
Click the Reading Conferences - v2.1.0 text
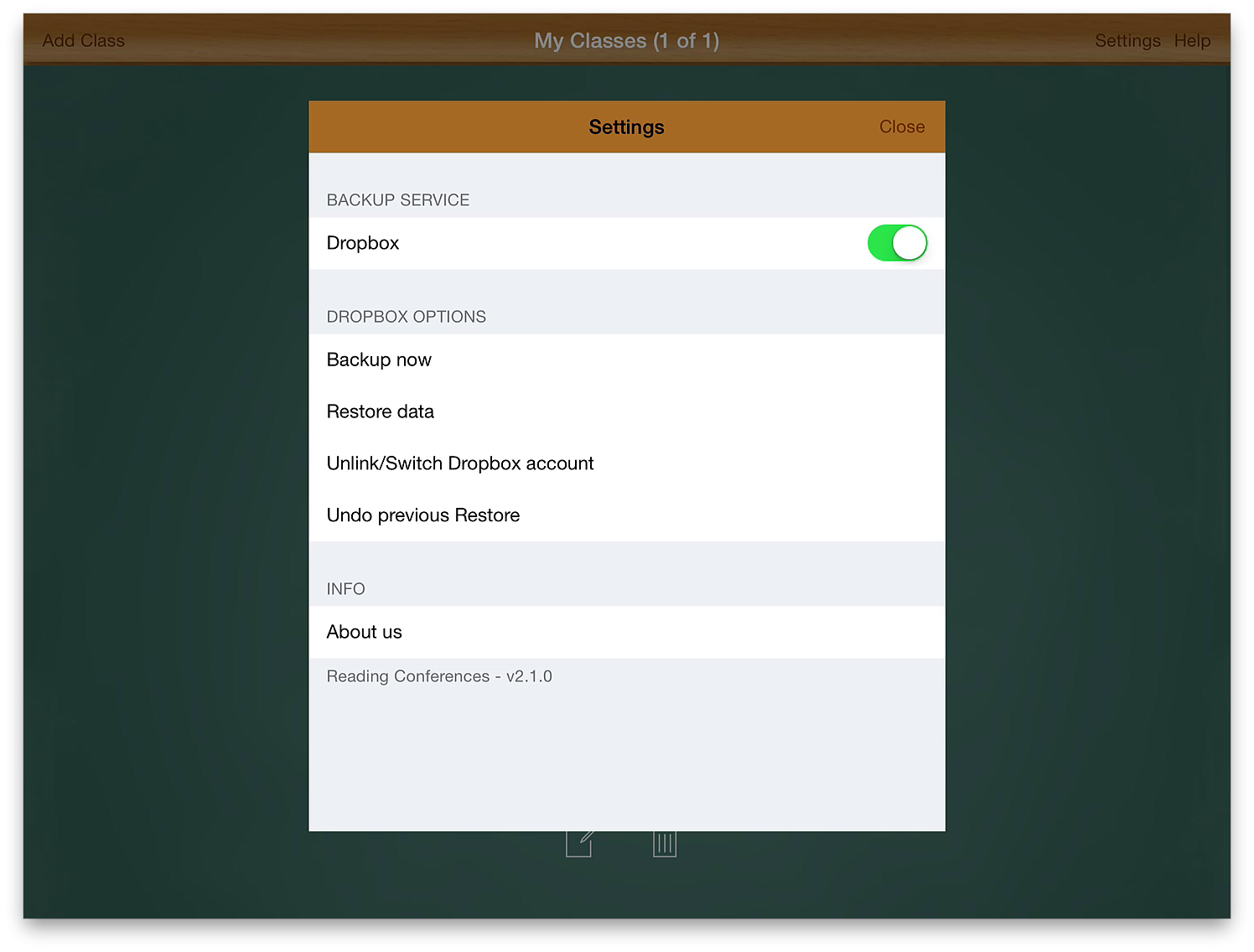439,676
